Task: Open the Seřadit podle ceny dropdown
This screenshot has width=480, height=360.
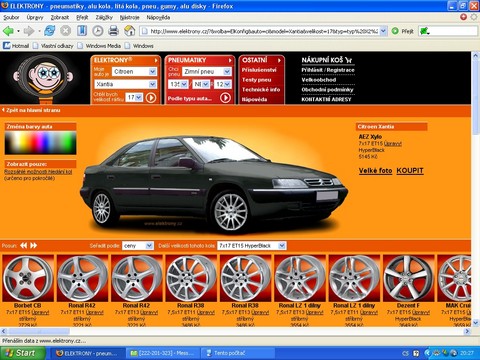Action: [x=138, y=246]
